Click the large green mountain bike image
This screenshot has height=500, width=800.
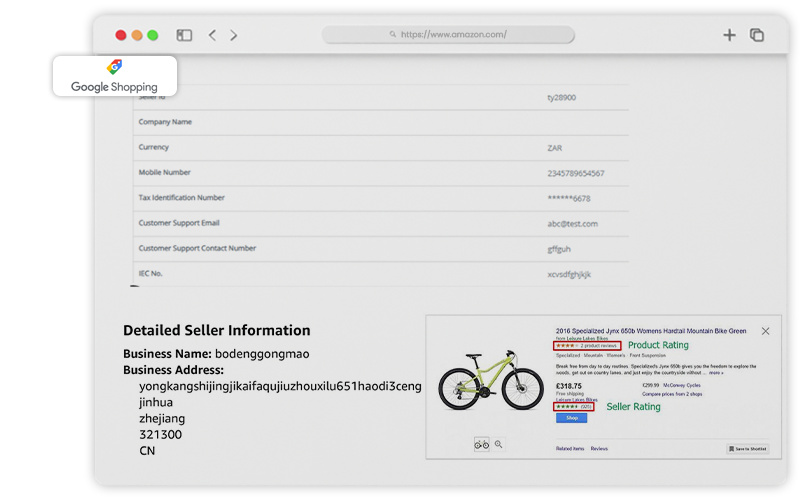click(491, 380)
